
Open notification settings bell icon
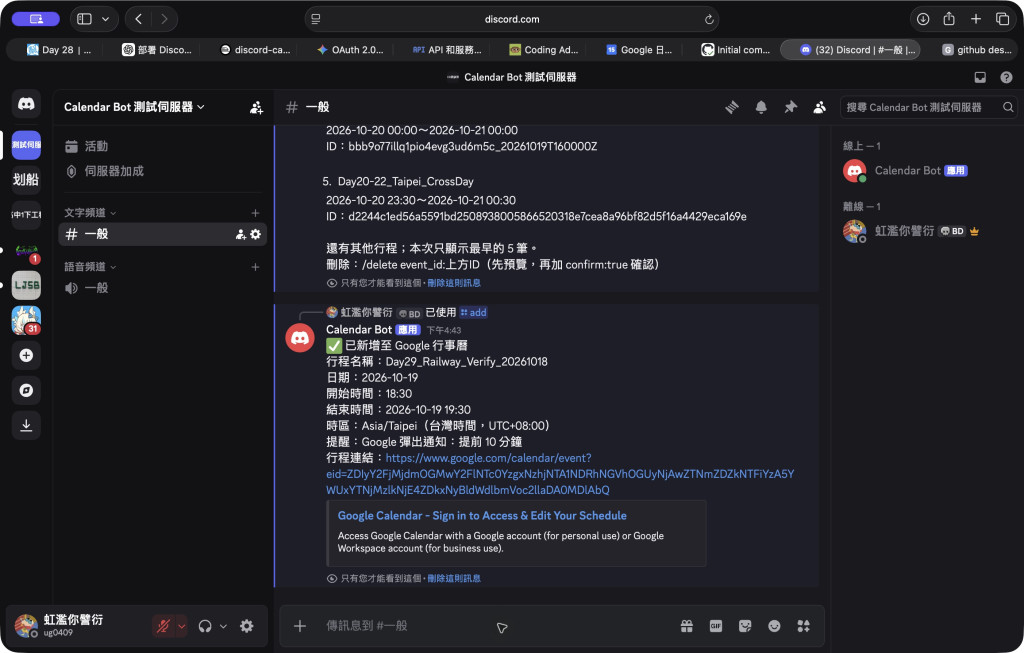click(761, 107)
